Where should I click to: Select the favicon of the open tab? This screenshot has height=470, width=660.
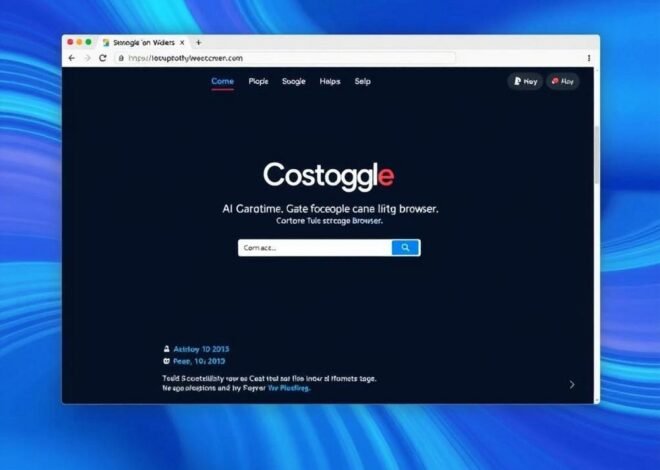tap(106, 42)
